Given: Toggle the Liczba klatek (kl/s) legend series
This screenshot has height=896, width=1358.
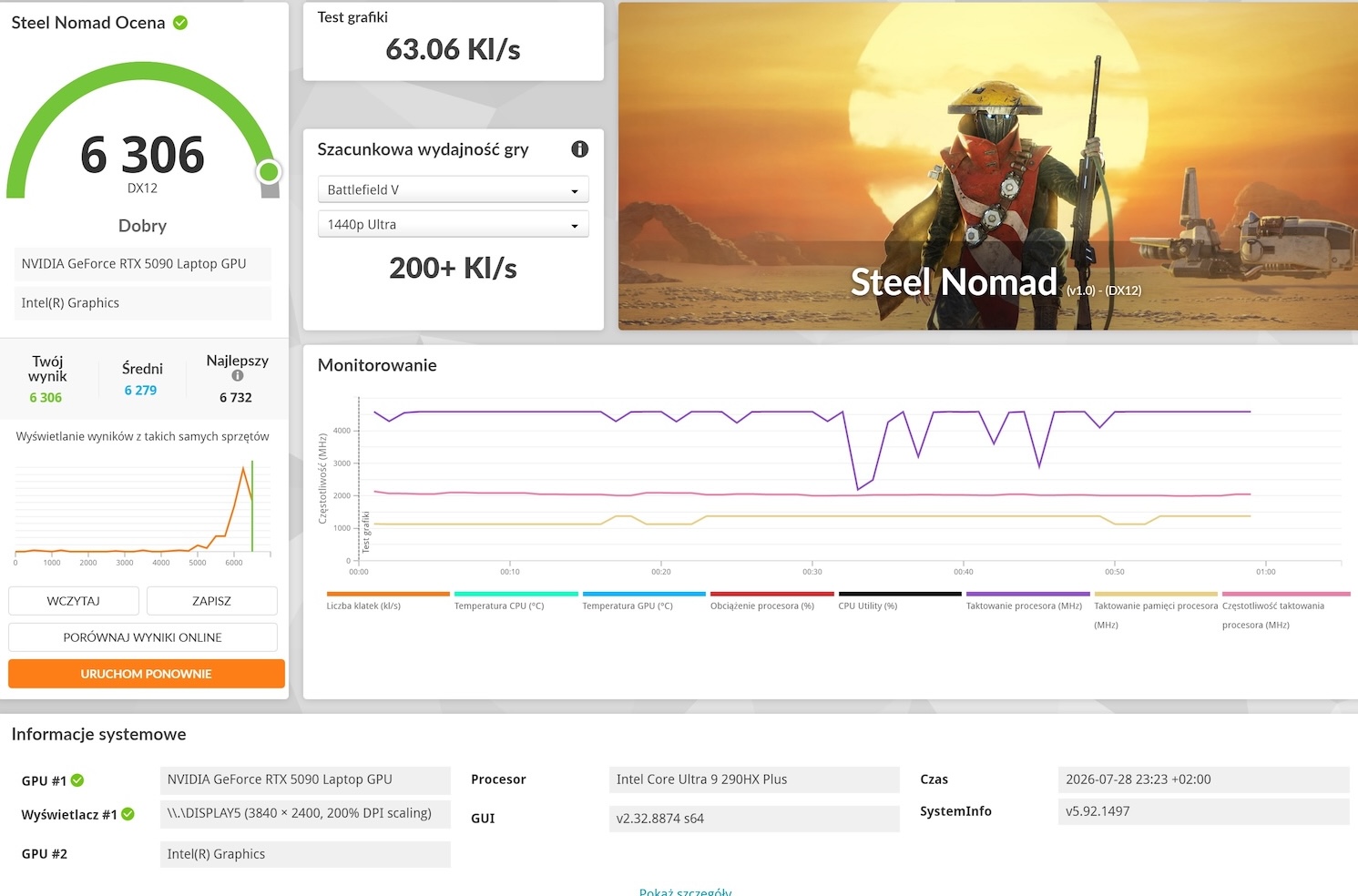Looking at the screenshot, I should (x=388, y=601).
